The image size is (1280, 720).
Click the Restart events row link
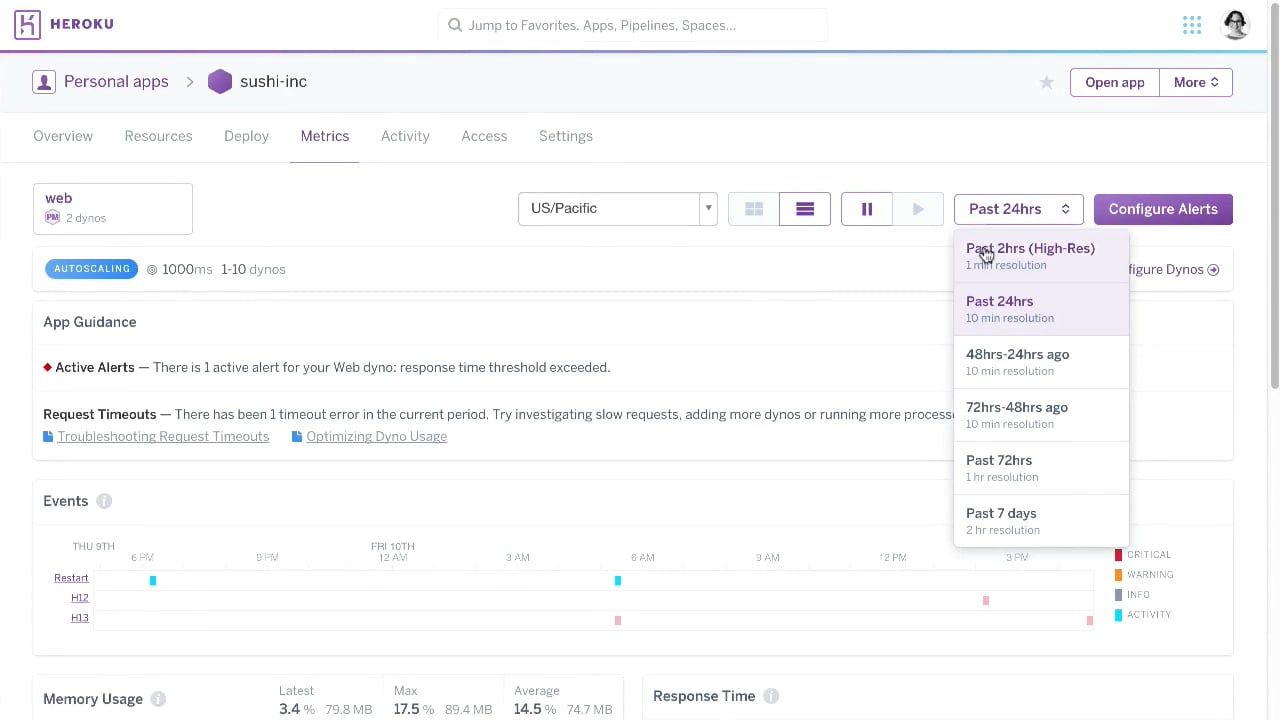click(x=71, y=578)
